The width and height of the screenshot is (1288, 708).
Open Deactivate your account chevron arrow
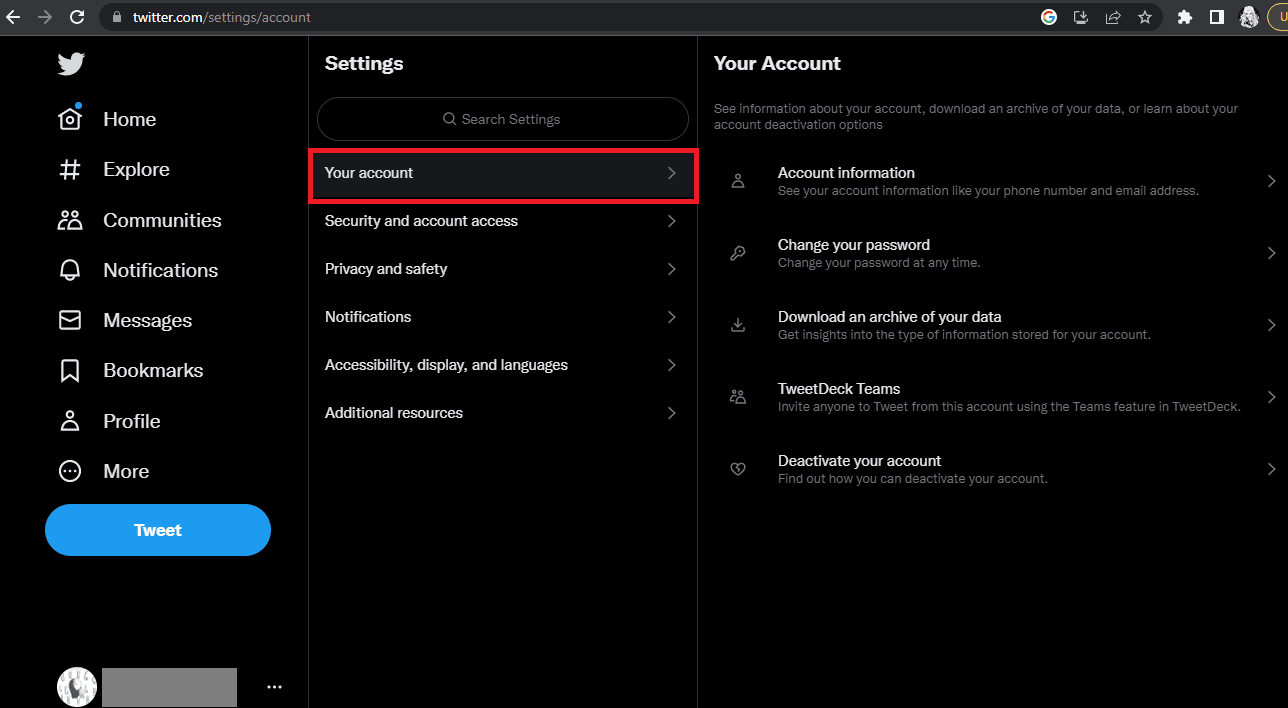click(1272, 469)
